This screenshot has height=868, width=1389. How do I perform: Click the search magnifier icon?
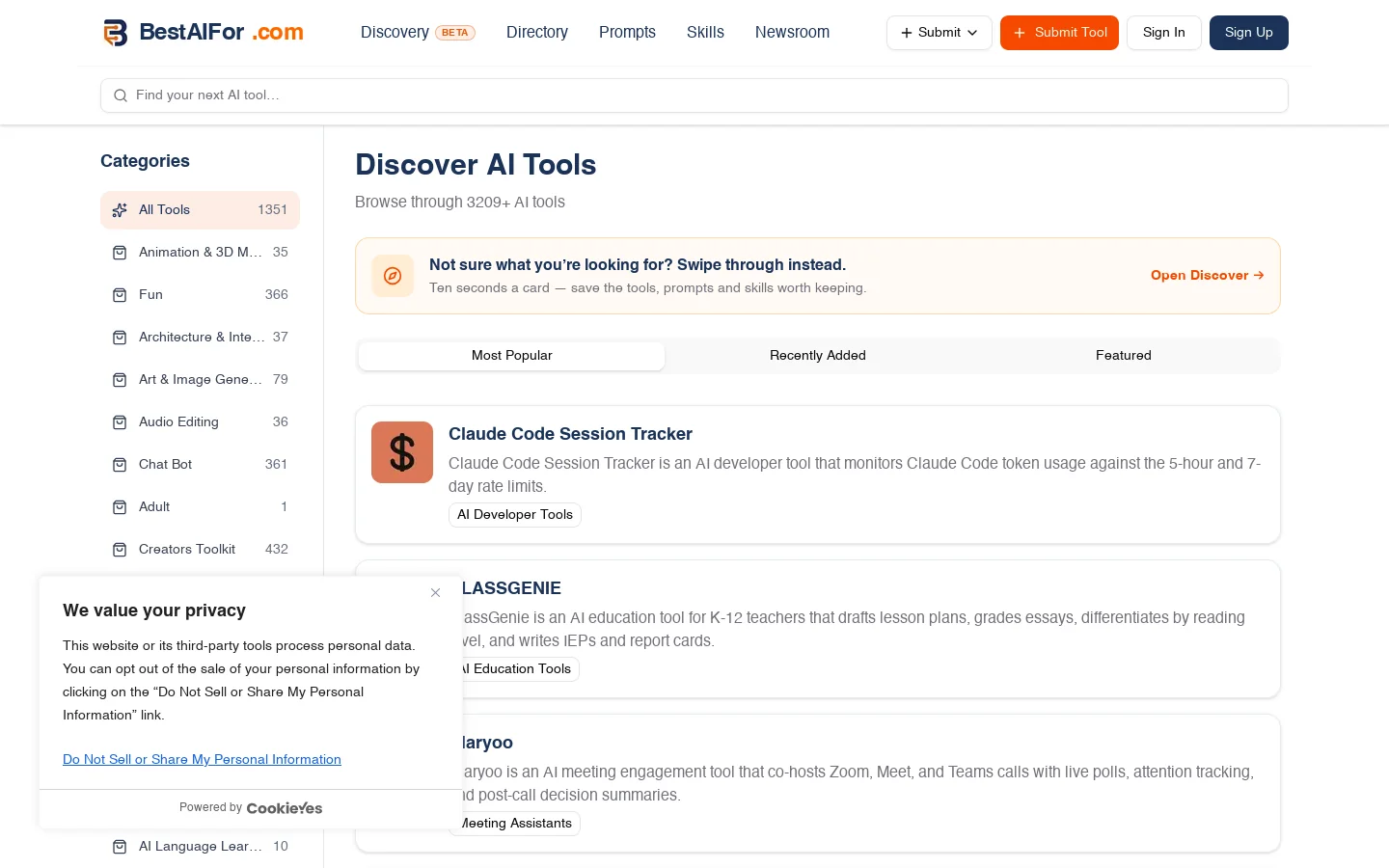(x=121, y=95)
